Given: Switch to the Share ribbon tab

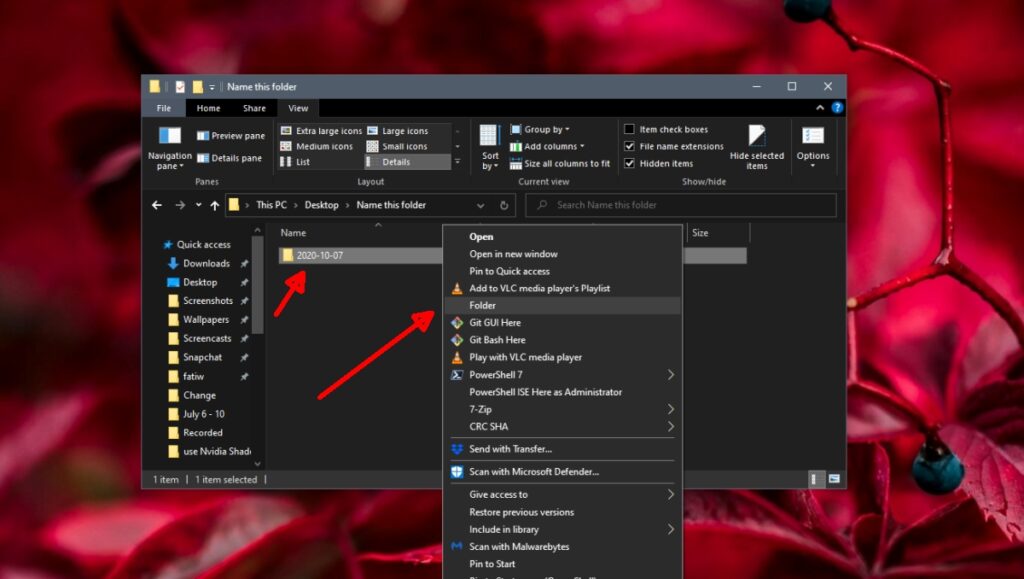Looking at the screenshot, I should [253, 107].
